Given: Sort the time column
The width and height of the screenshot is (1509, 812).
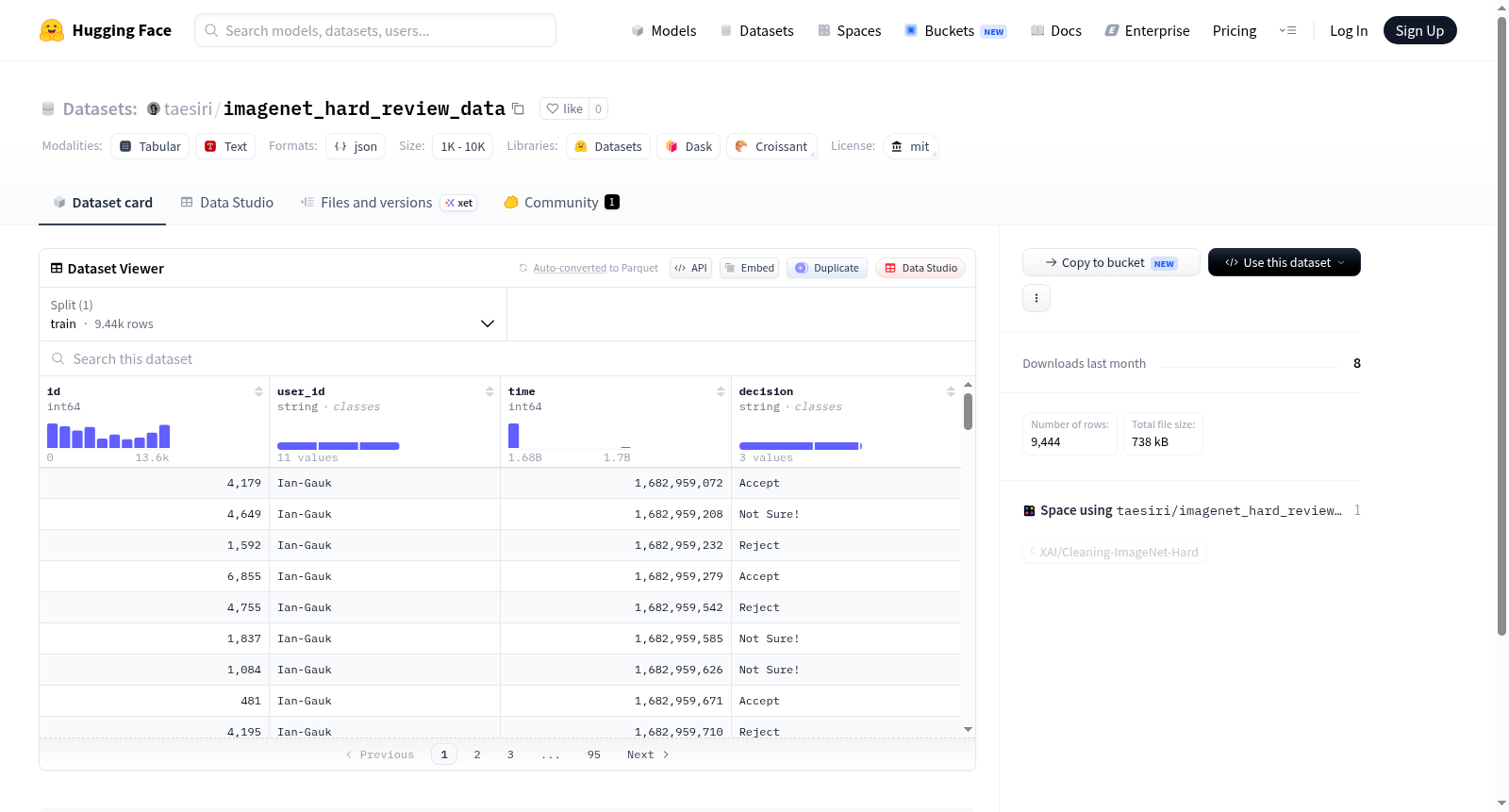Looking at the screenshot, I should [x=721, y=391].
